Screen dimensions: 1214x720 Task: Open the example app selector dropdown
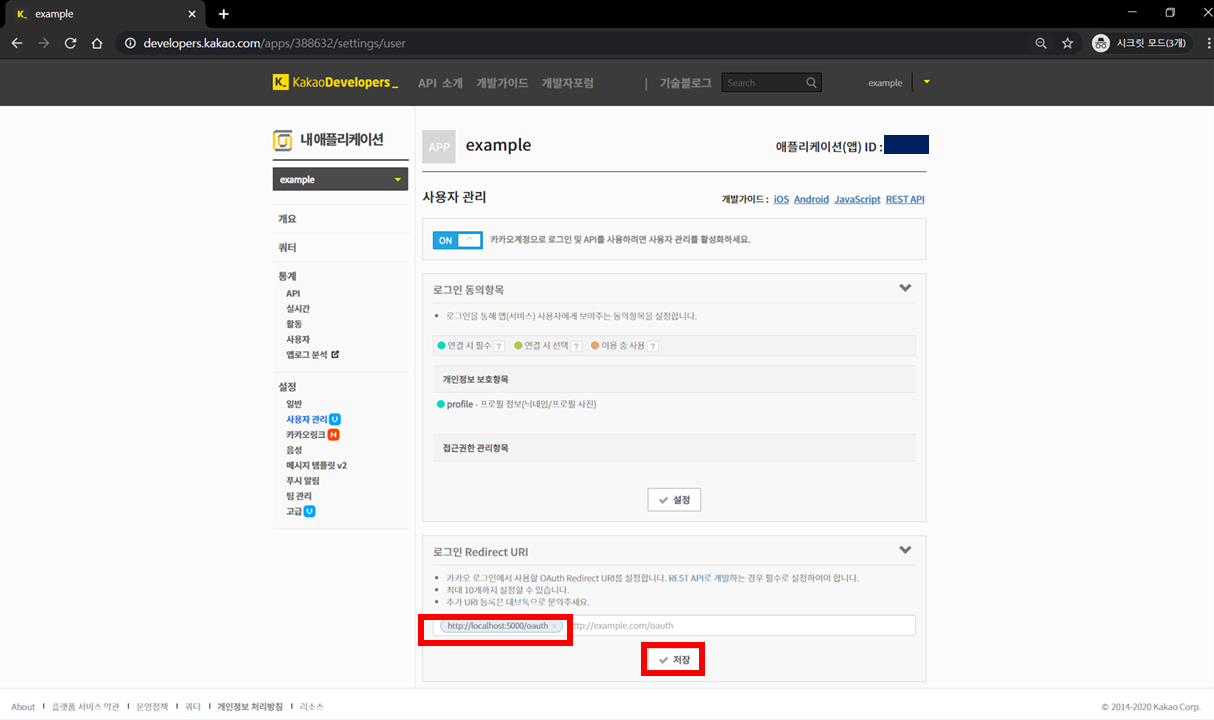(x=340, y=179)
